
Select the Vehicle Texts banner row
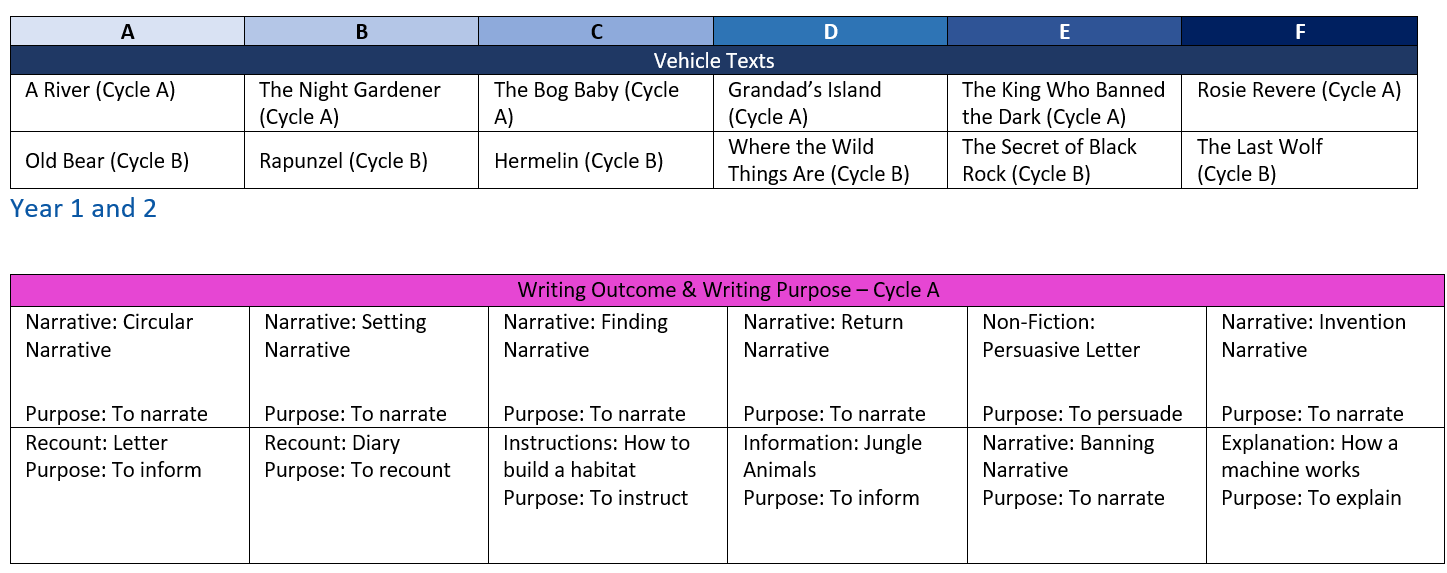[x=713, y=60]
